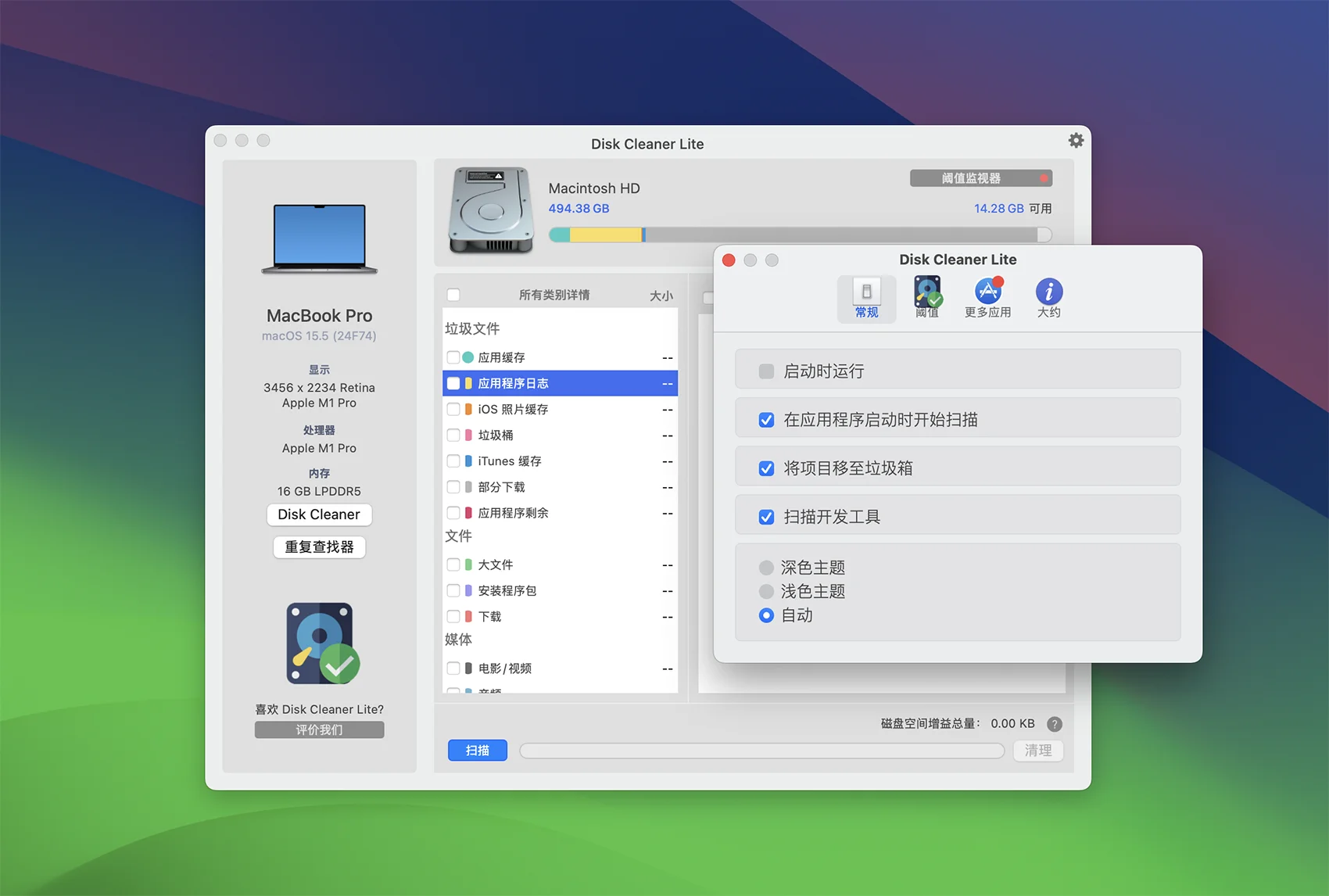Check the 应用缓存 checkbox
This screenshot has height=896, width=1329.
(453, 357)
